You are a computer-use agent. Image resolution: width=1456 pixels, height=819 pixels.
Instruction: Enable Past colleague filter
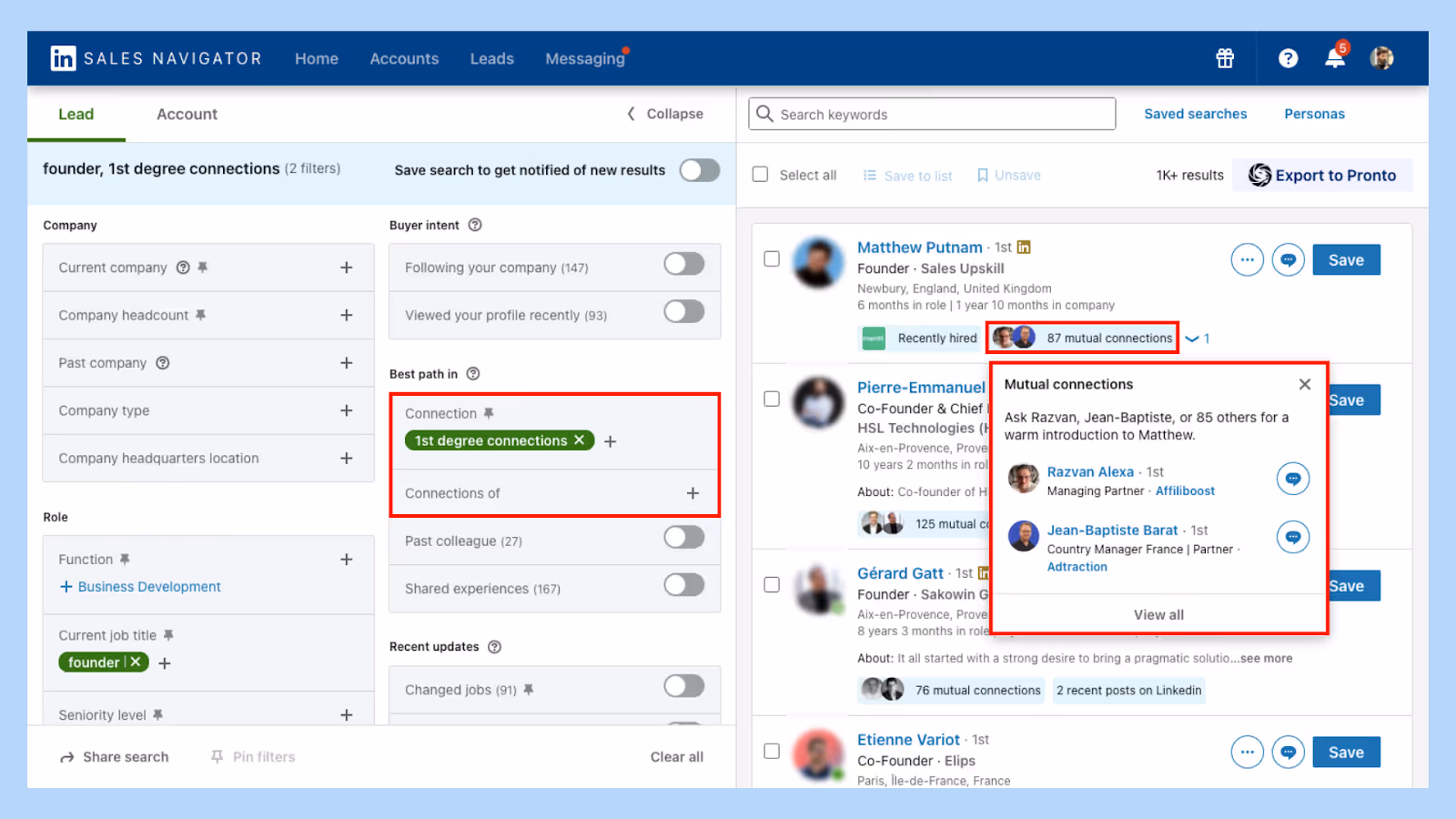click(684, 537)
